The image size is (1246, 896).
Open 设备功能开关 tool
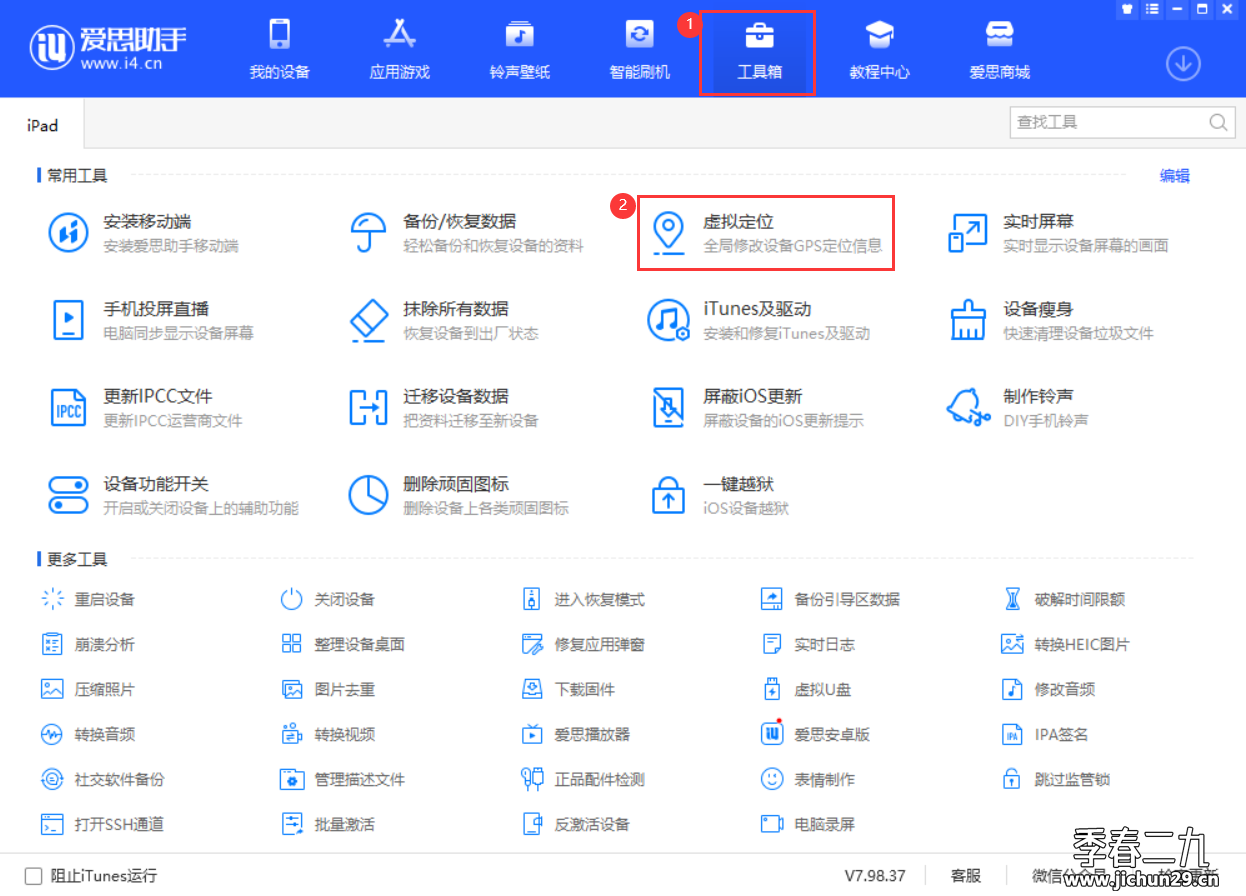[x=174, y=494]
